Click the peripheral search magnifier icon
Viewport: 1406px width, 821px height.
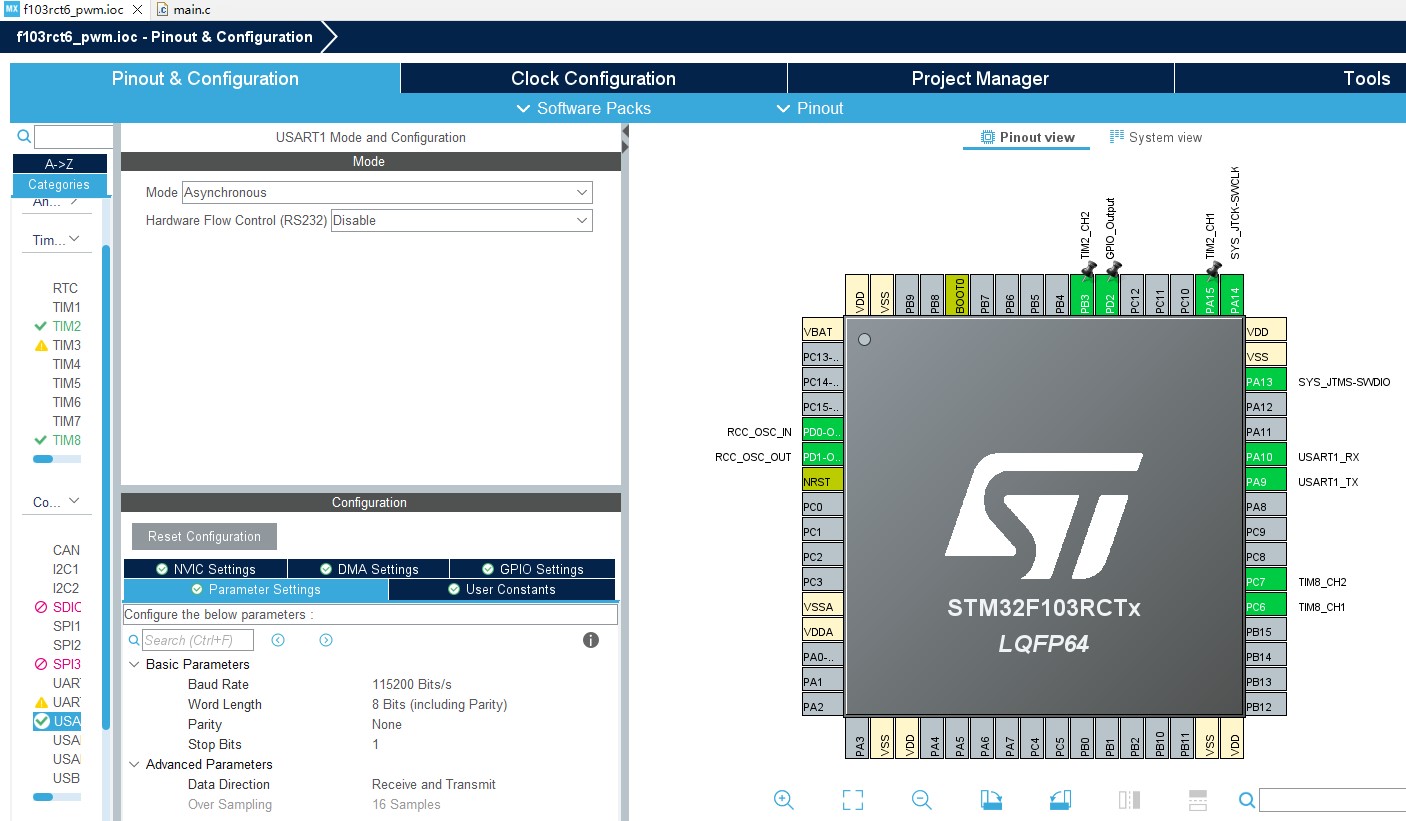[24, 137]
